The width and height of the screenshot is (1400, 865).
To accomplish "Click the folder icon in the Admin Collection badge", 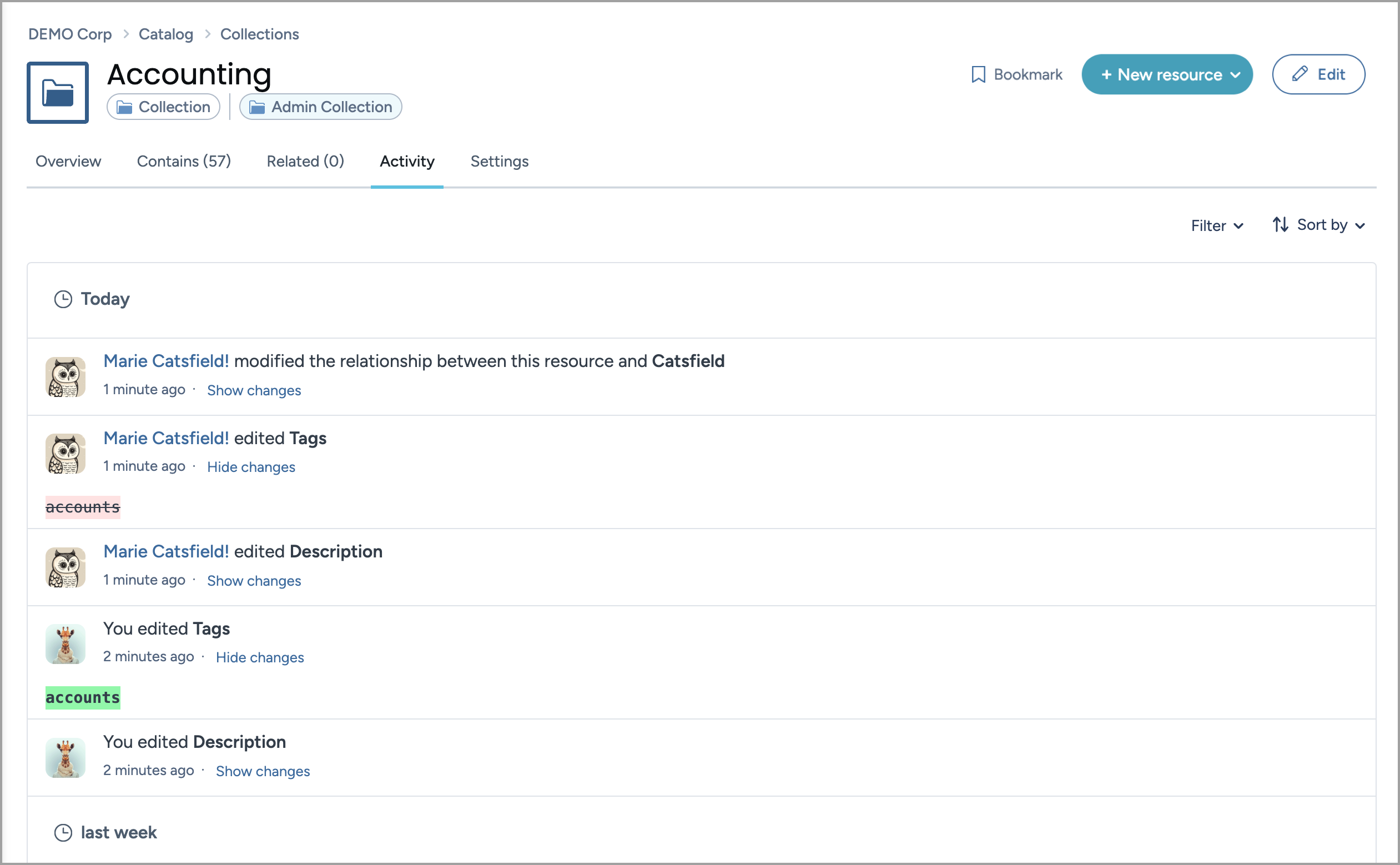I will pos(256,107).
